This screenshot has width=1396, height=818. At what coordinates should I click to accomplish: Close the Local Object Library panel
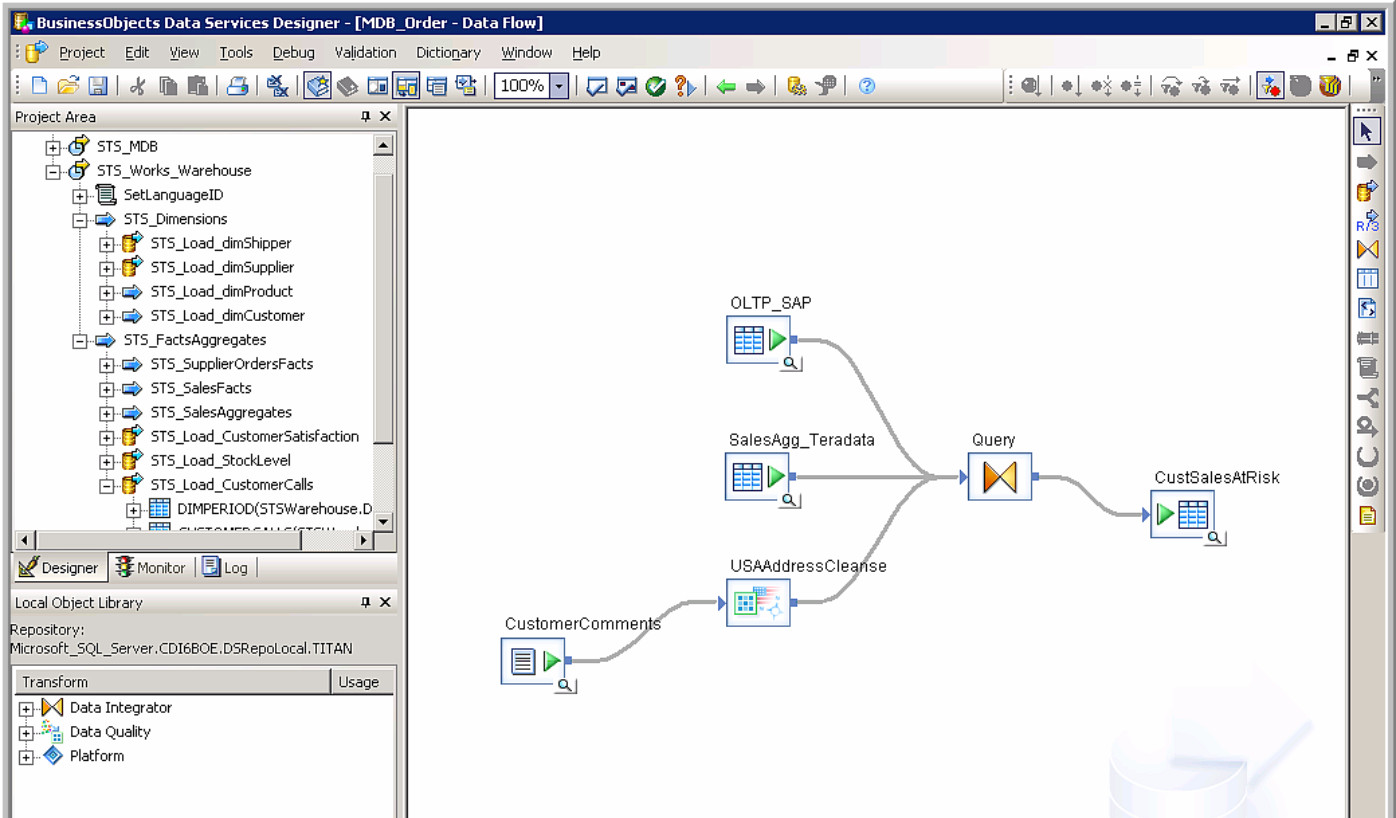(385, 603)
